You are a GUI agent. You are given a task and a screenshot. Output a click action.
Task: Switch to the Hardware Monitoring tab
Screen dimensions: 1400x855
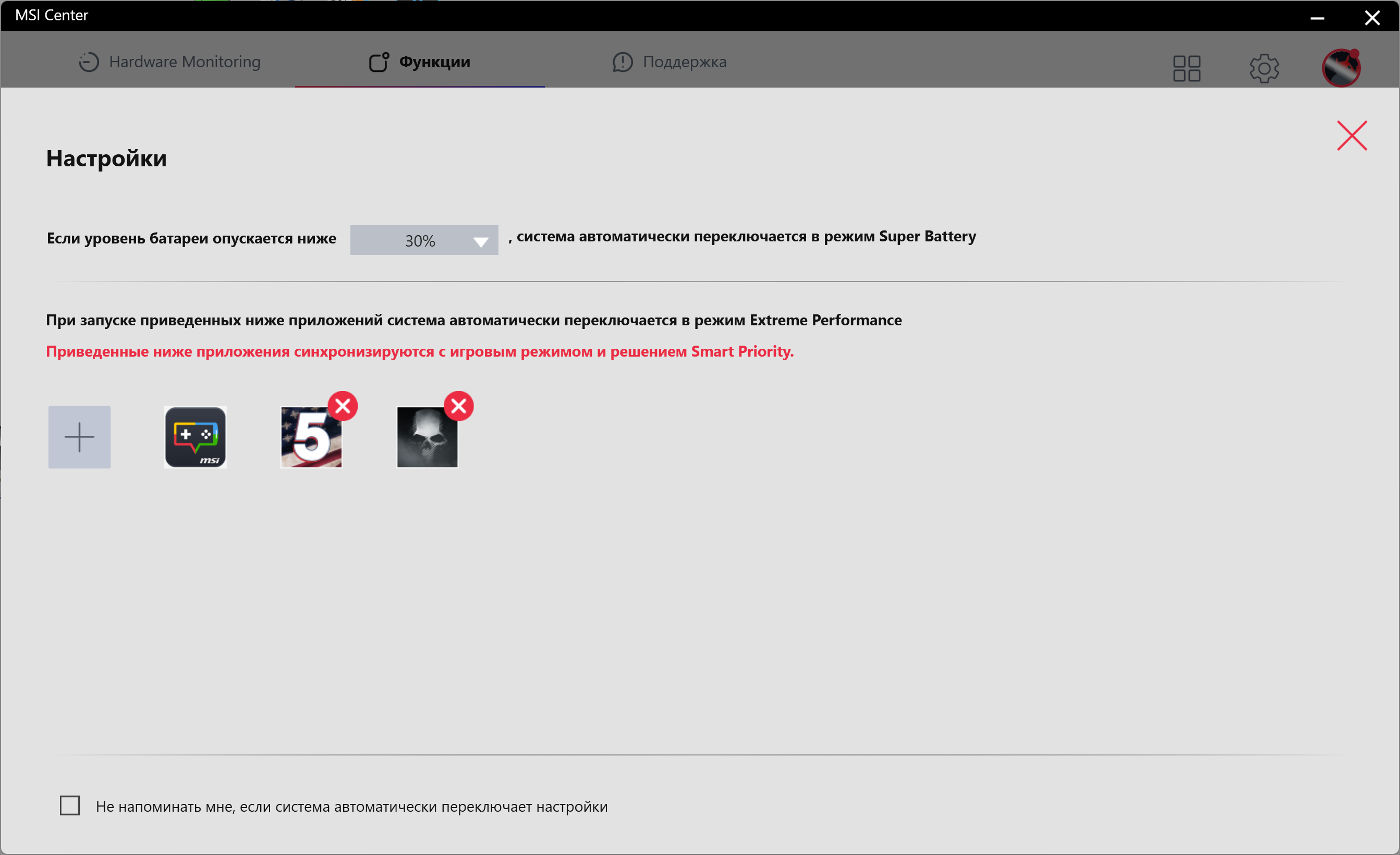point(184,62)
